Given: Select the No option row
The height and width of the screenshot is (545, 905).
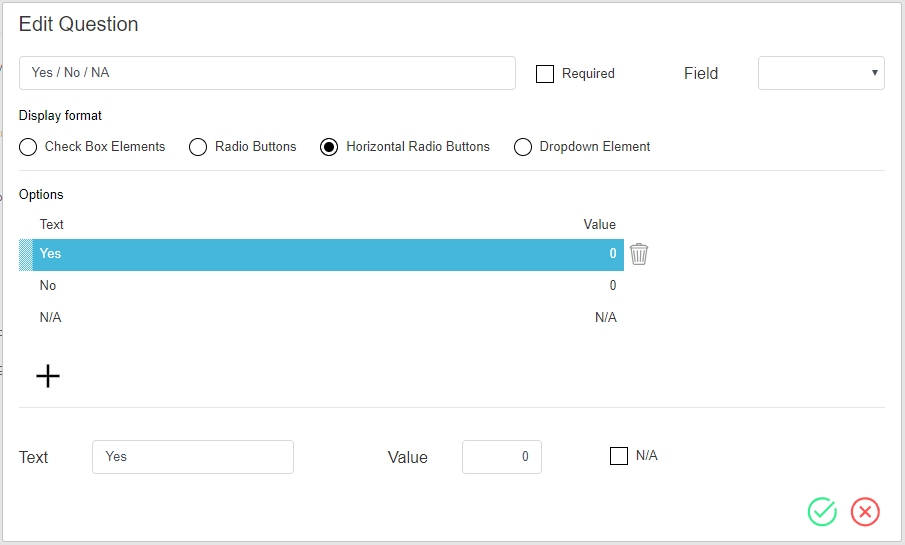Looking at the screenshot, I should (321, 286).
